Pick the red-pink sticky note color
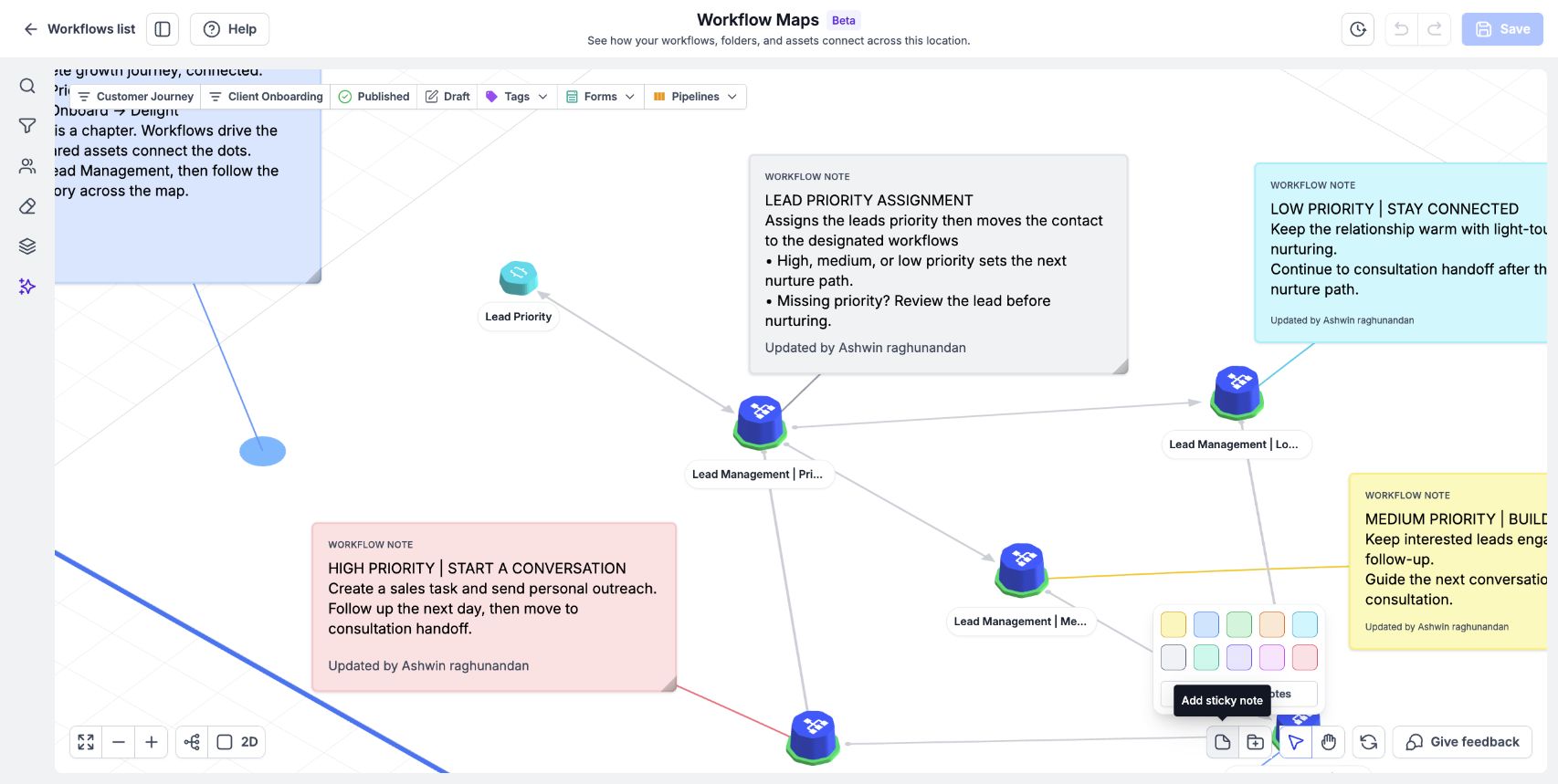This screenshot has height=784, width=1558. (x=1305, y=657)
